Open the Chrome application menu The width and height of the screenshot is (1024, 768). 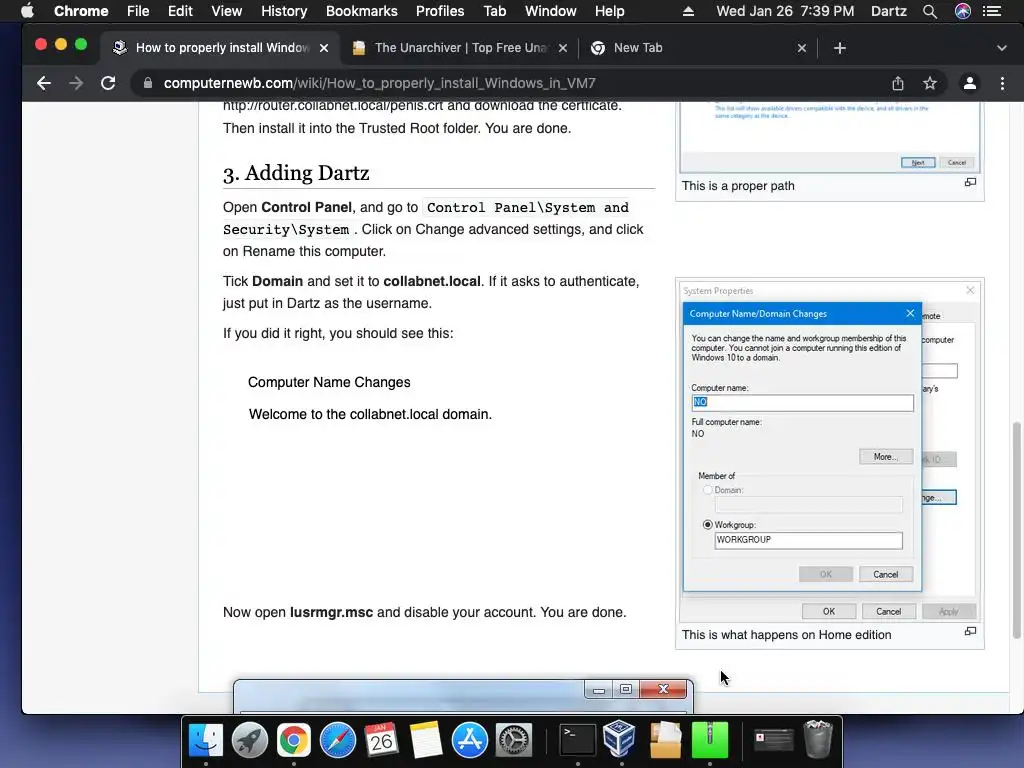pyautogui.click(x=81, y=11)
